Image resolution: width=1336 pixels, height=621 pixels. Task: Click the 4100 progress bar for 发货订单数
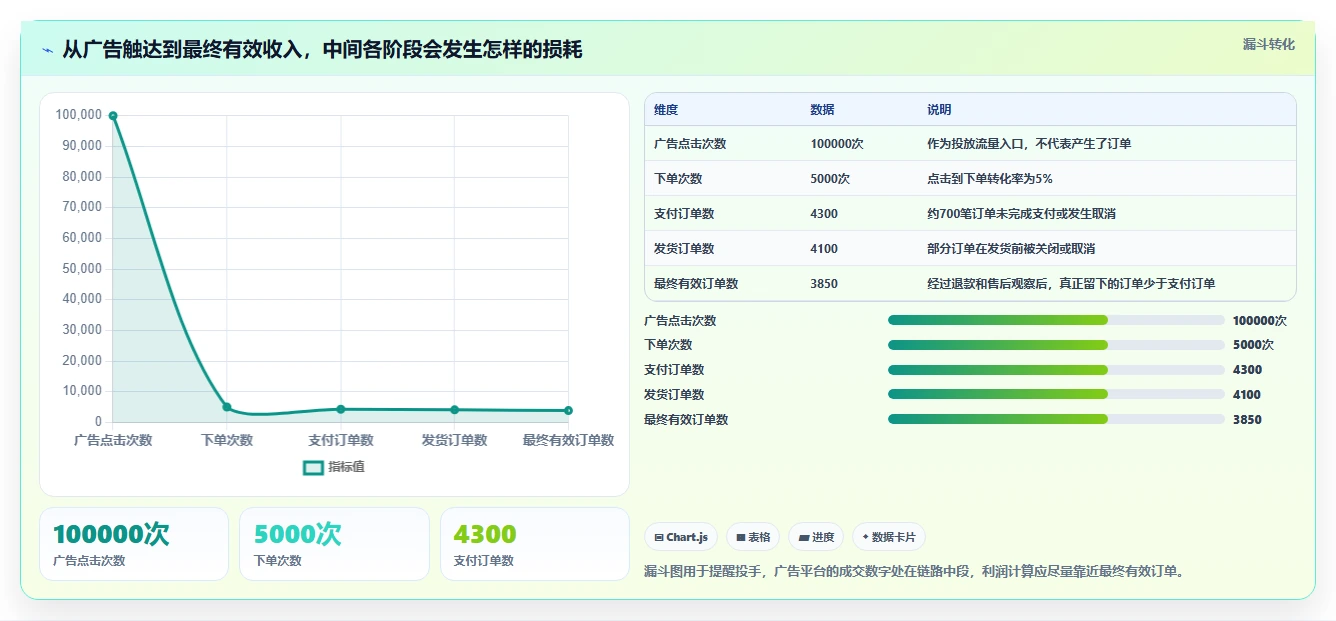click(1056, 394)
